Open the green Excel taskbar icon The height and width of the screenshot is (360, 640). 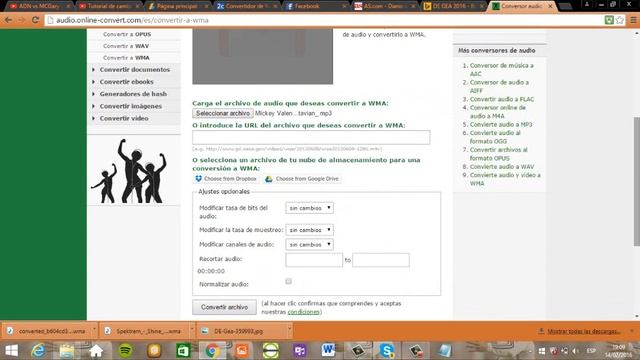tap(183, 350)
